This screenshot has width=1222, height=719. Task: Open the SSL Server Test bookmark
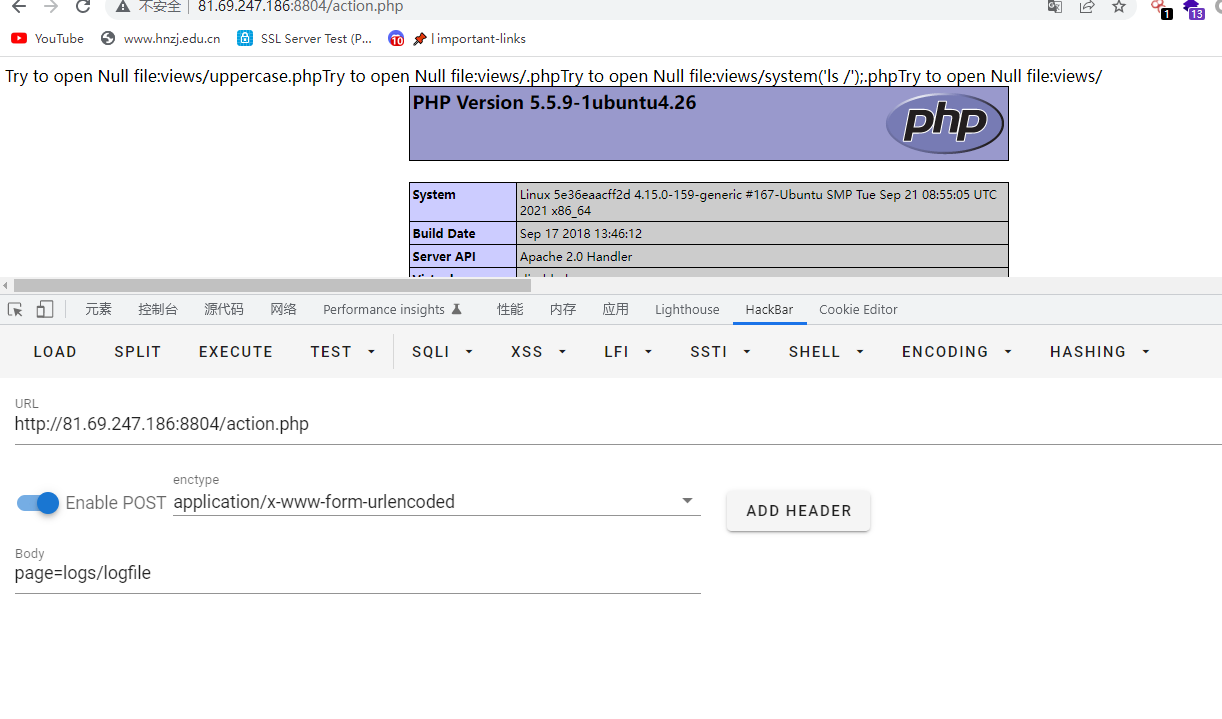coord(305,39)
